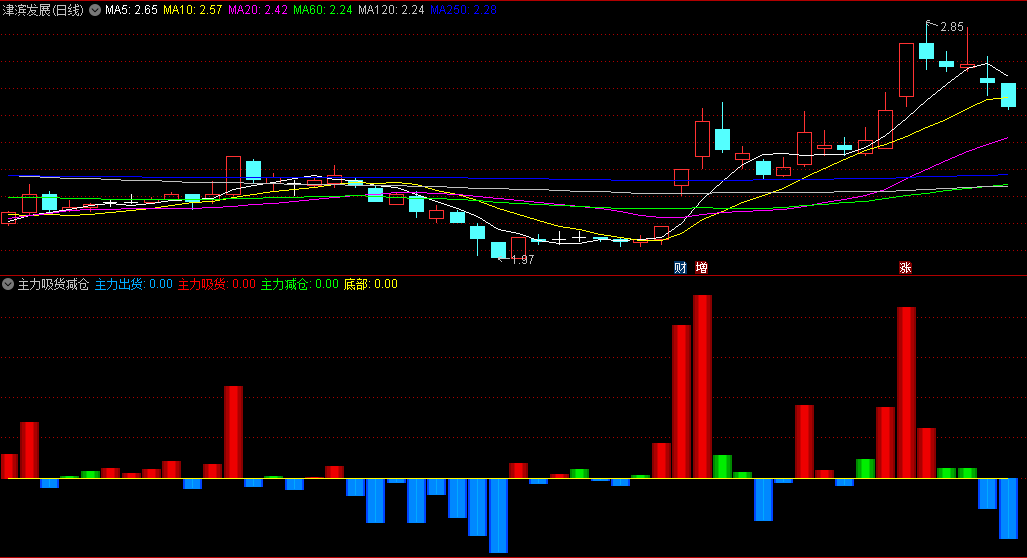
Task: Click the MA5: 2.65 label
Action: [131, 10]
